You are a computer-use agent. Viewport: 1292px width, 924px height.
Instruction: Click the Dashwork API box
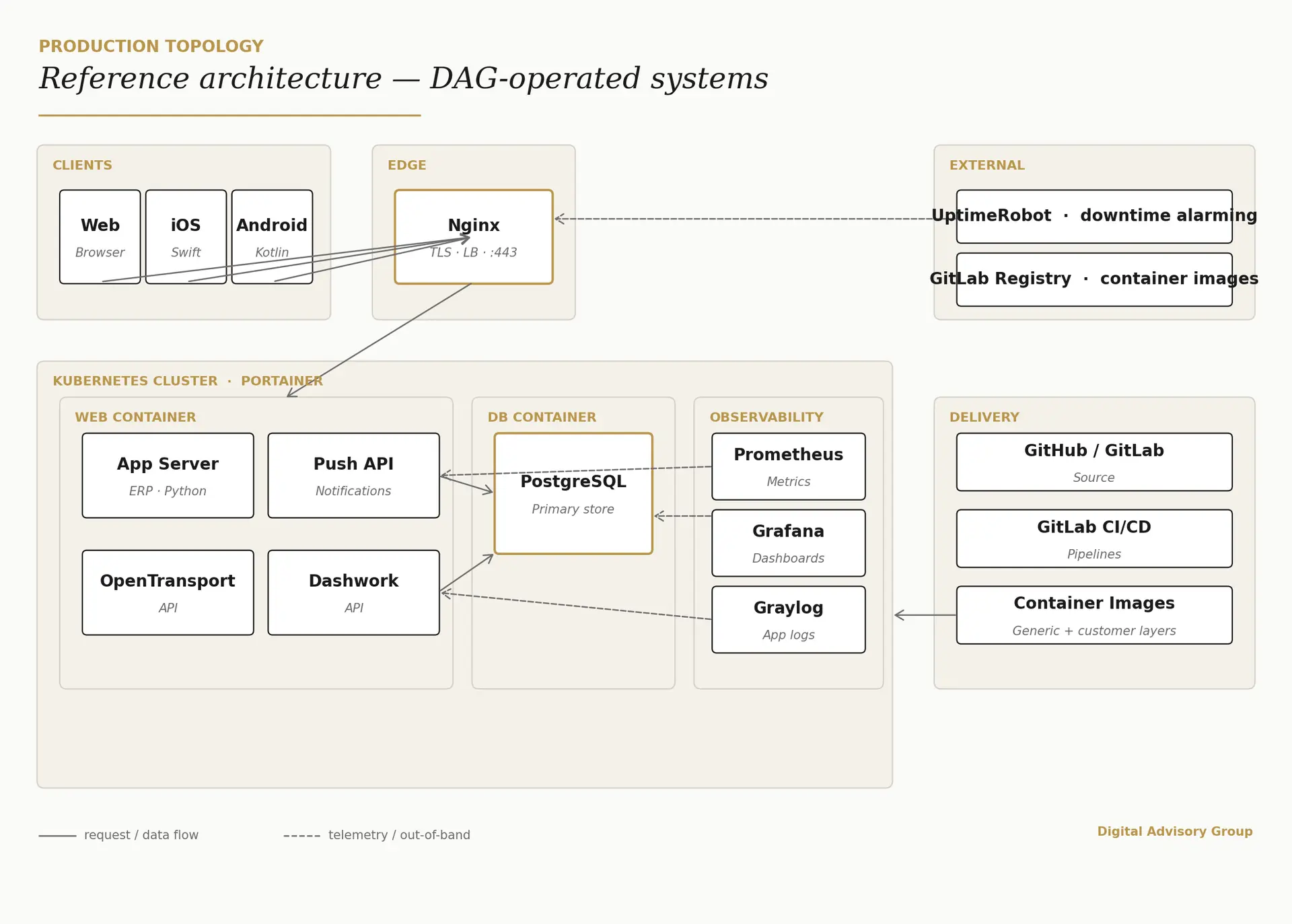(353, 592)
